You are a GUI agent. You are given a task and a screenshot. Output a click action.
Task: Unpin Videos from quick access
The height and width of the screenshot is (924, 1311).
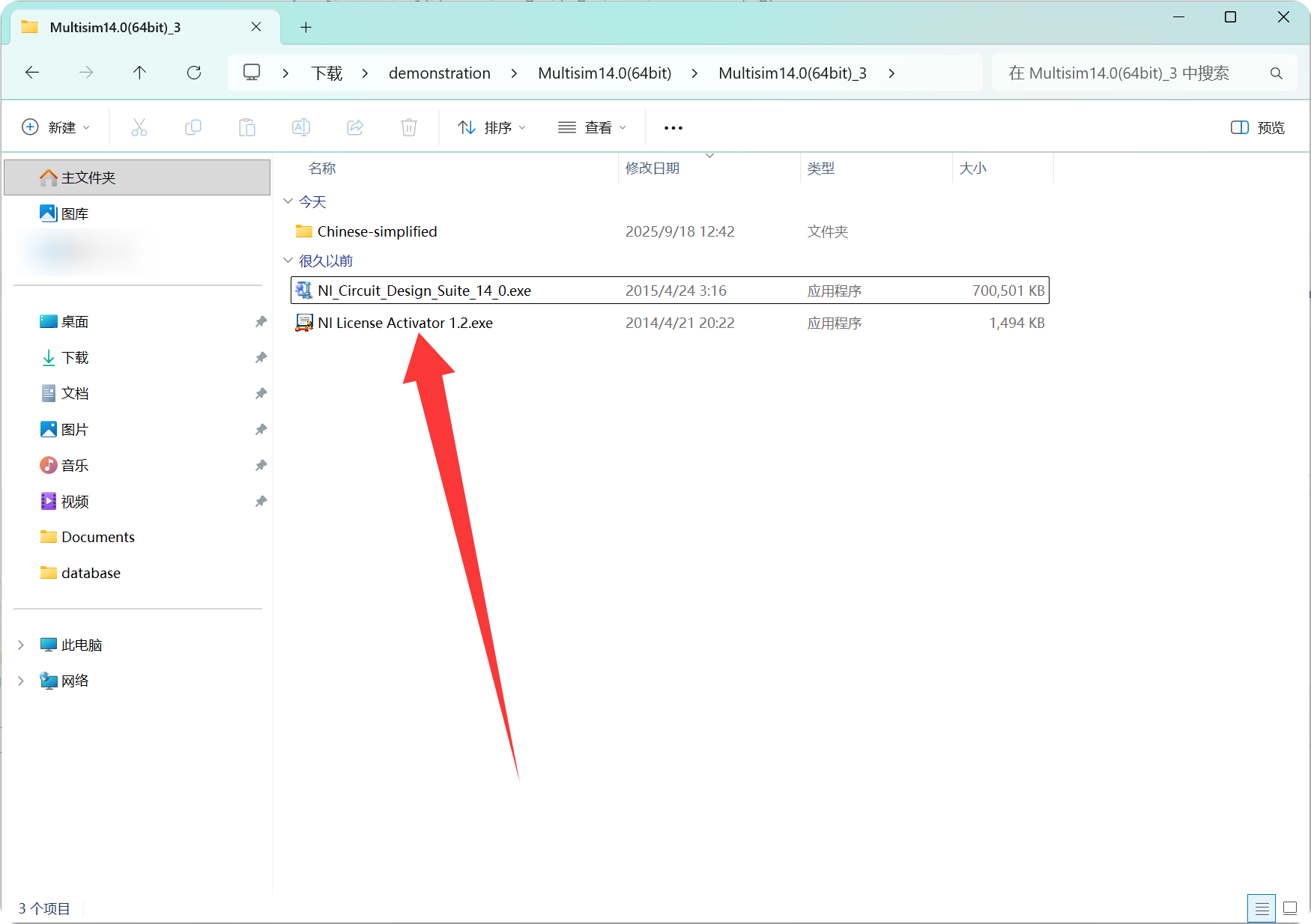(261, 501)
